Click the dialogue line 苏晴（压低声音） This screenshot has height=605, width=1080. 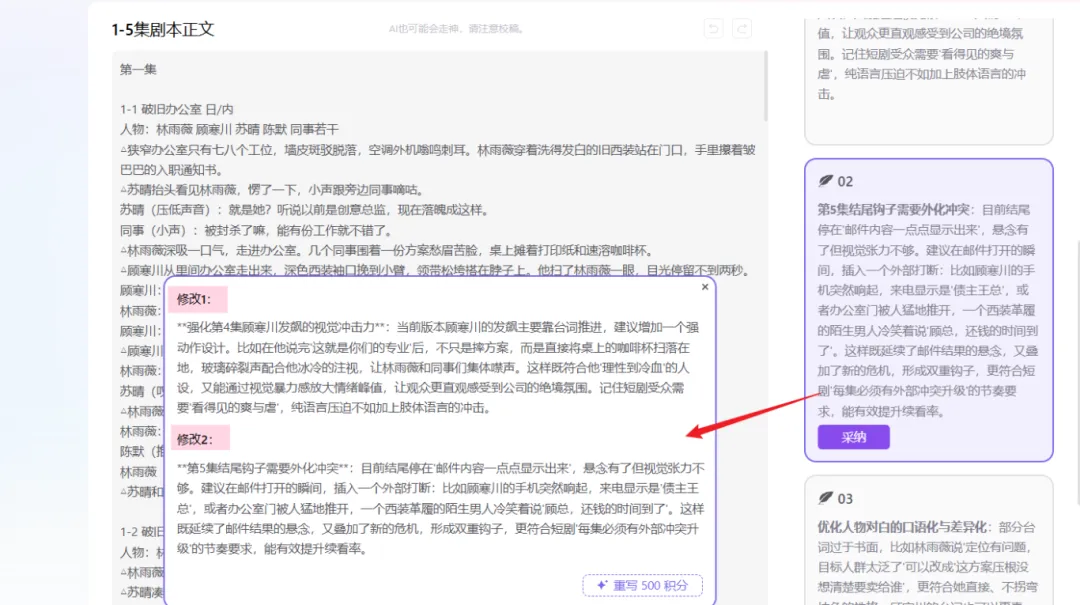point(304,209)
